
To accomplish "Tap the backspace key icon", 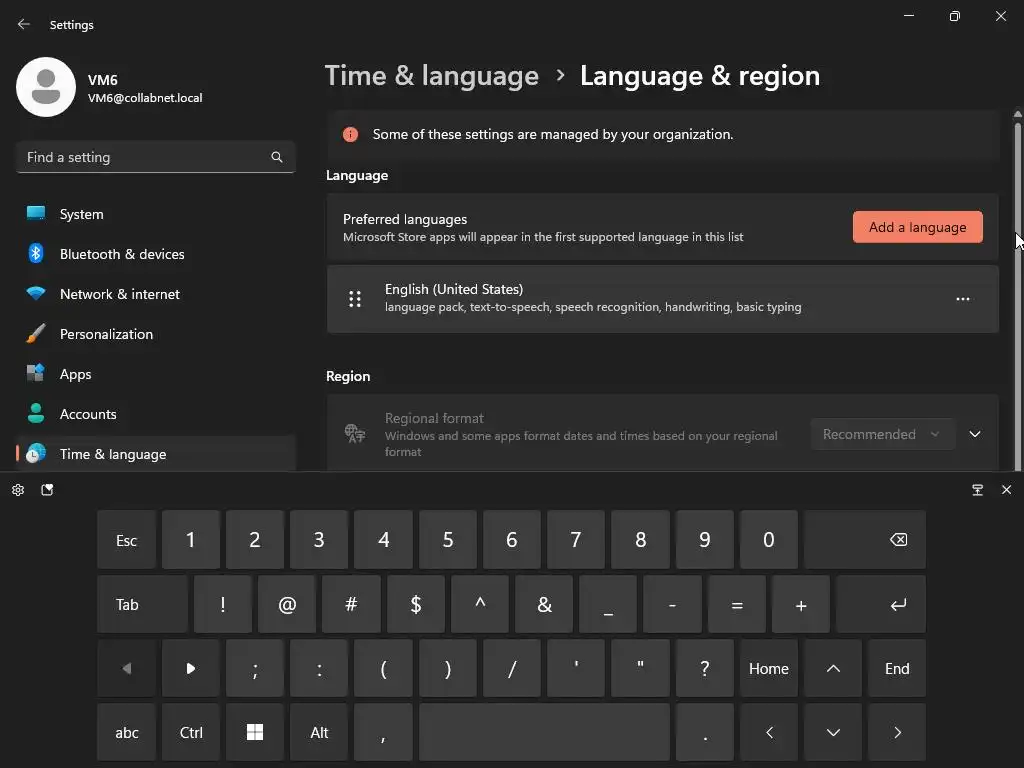I will pos(865,540).
